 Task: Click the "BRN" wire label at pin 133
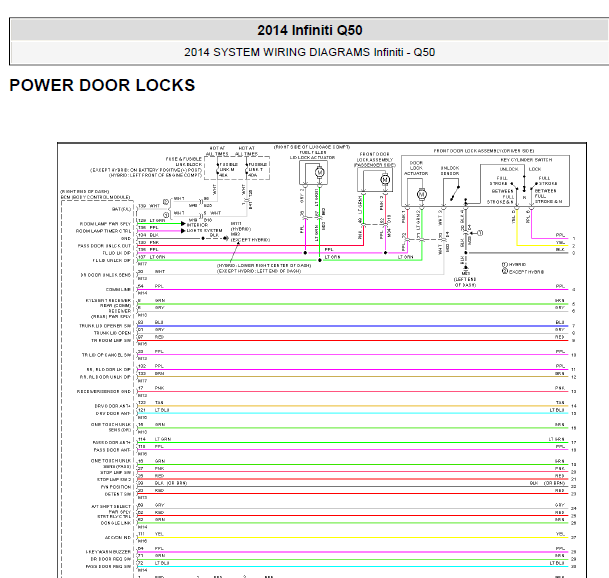[x=159, y=373]
